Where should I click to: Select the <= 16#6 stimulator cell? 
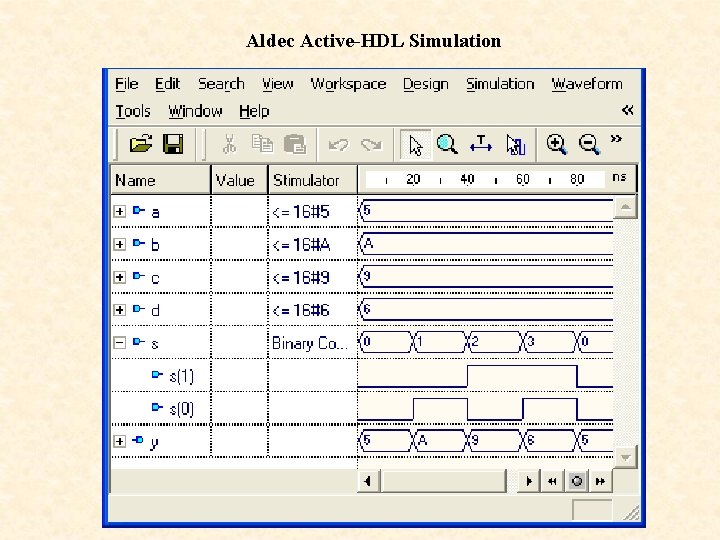(x=313, y=310)
